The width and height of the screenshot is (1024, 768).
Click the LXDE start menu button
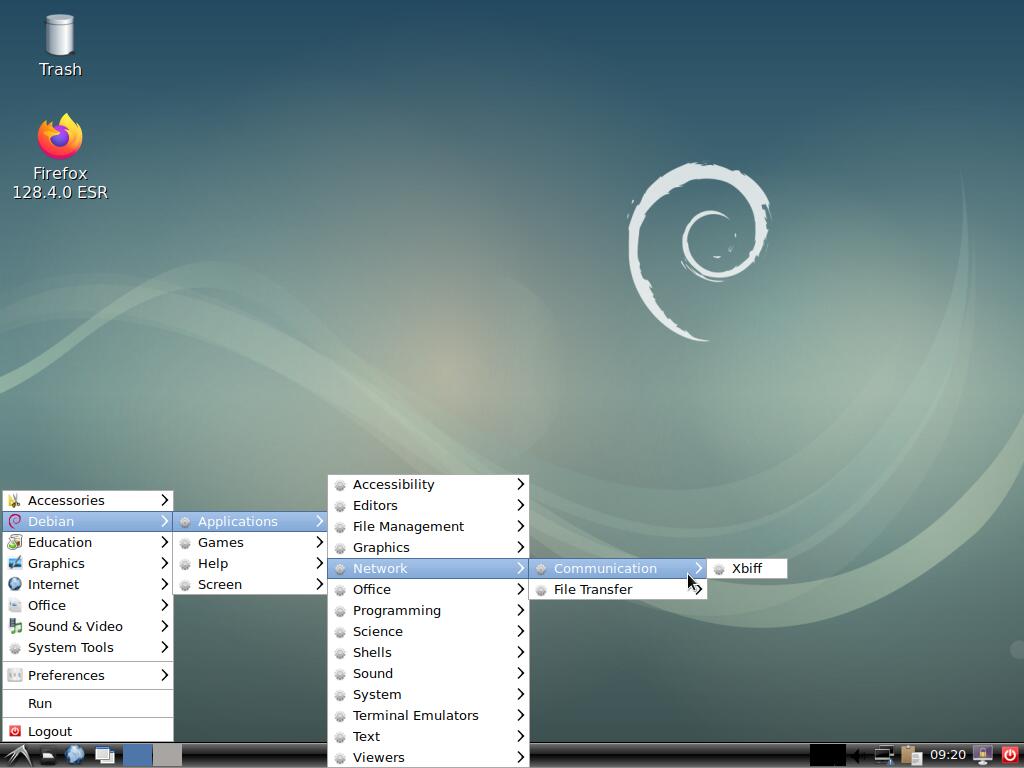17,755
